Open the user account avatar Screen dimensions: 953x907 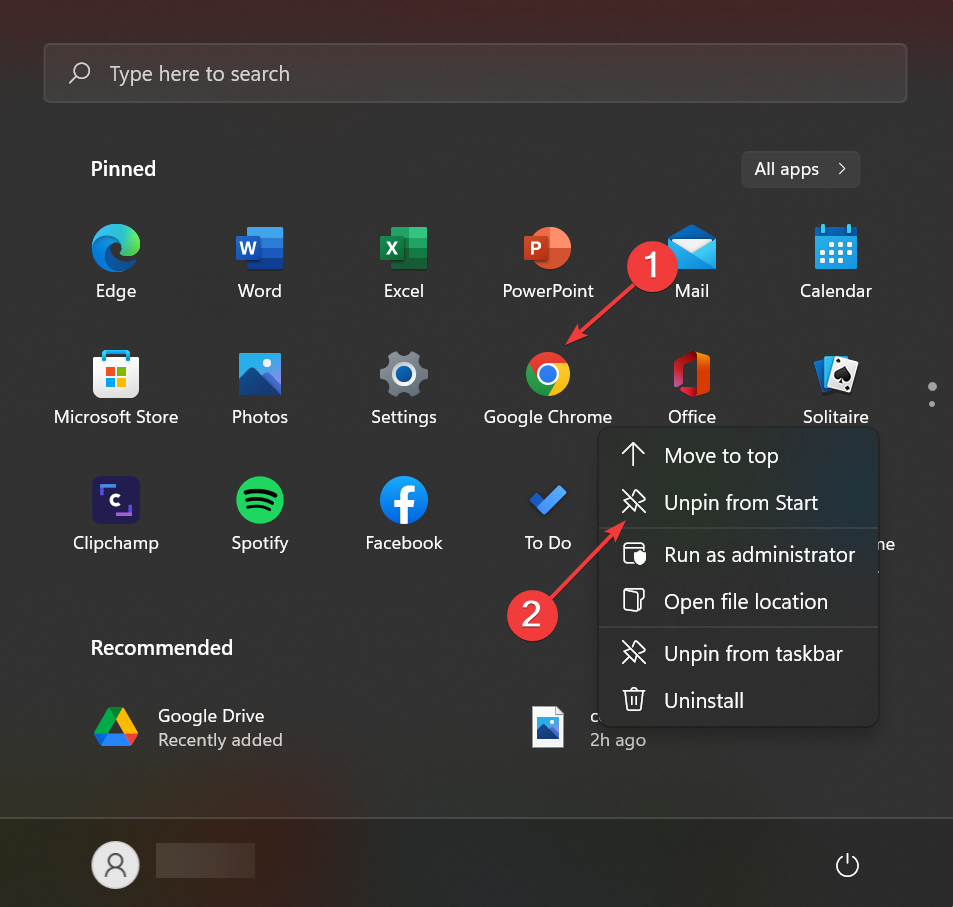(x=115, y=864)
